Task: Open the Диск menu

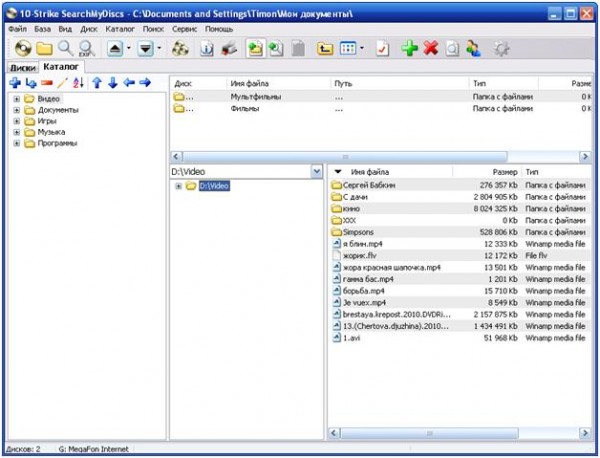Action: tap(89, 29)
